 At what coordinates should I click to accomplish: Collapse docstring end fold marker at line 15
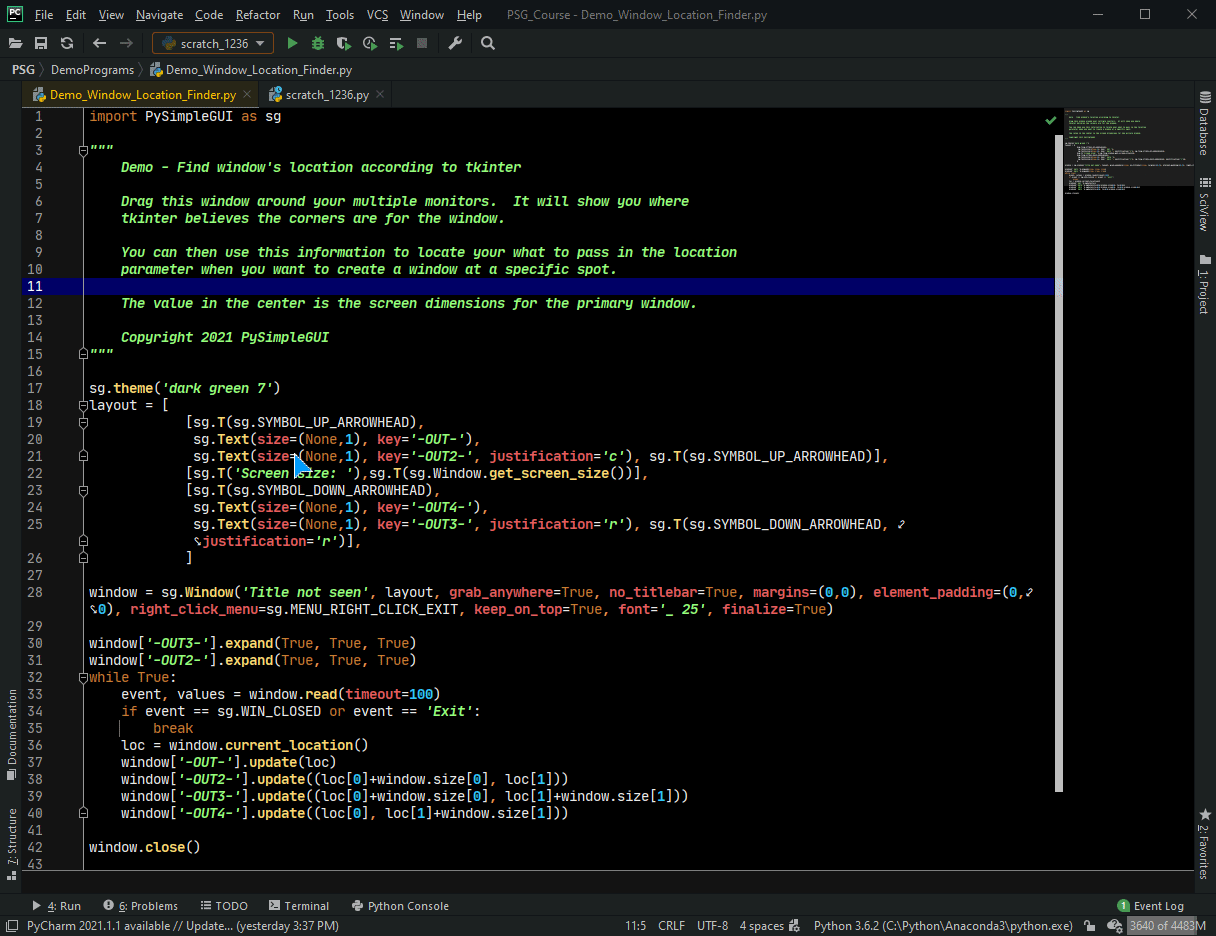[84, 354]
